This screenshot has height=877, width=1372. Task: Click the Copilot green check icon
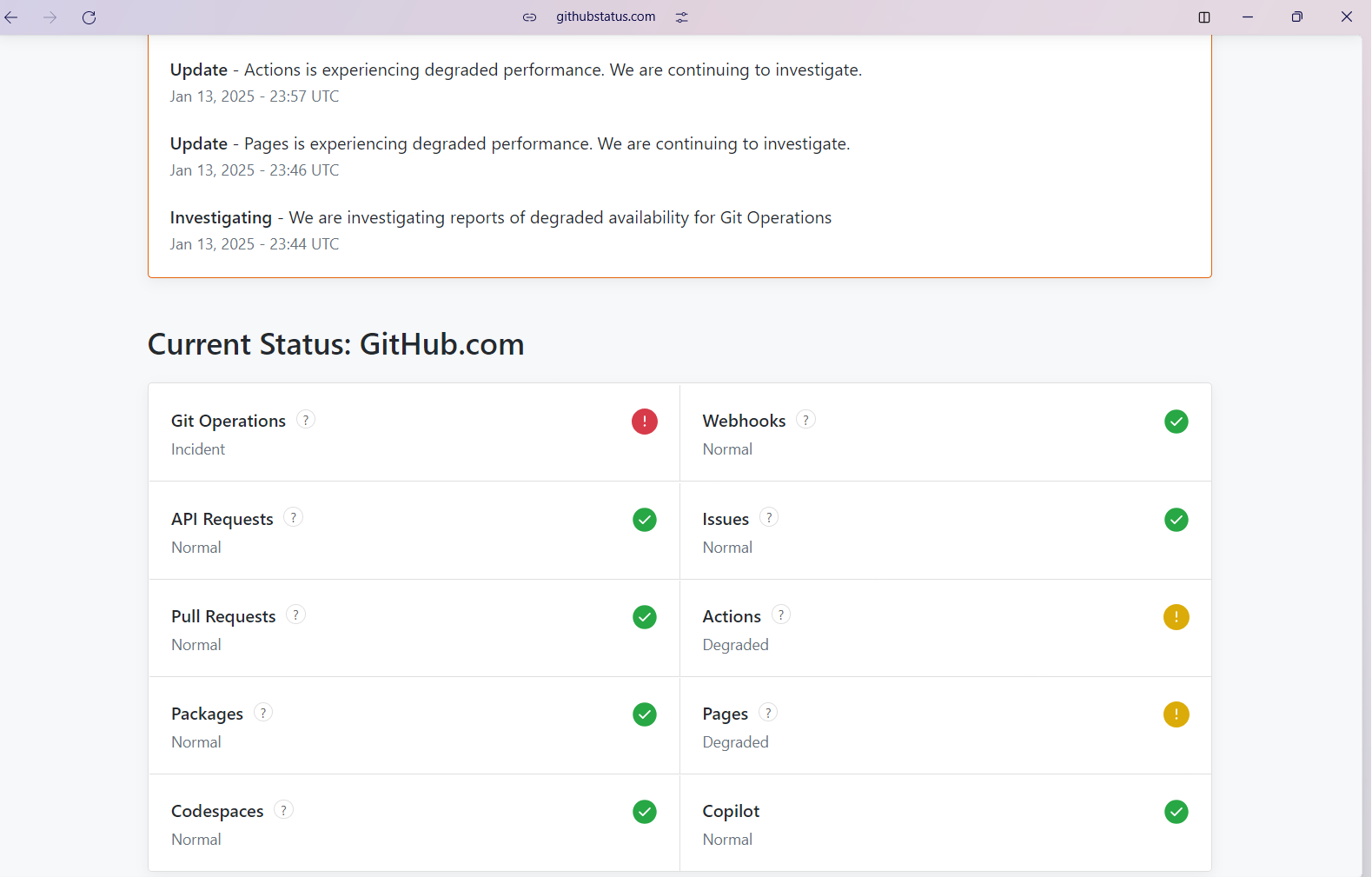coord(1176,812)
